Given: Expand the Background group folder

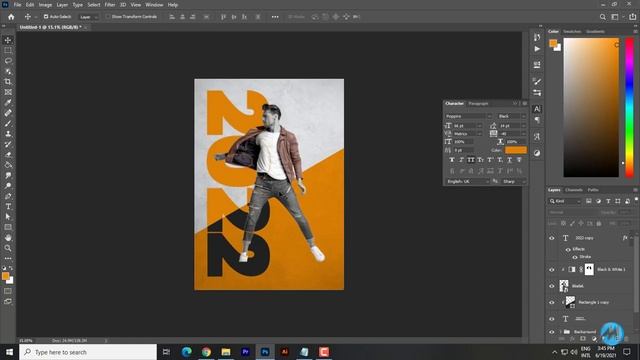Looking at the screenshot, I should pos(560,332).
